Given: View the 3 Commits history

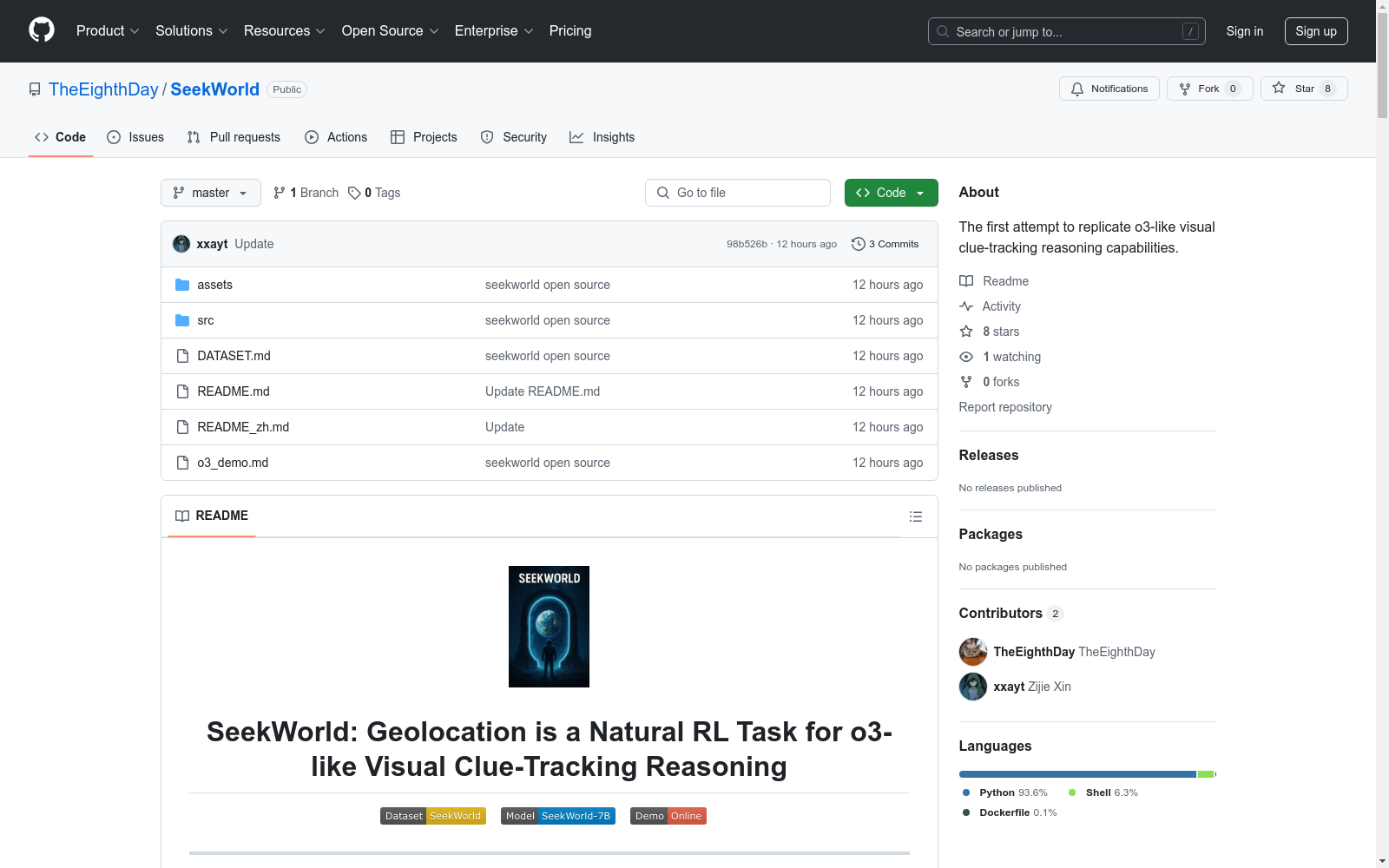Looking at the screenshot, I should (x=885, y=244).
